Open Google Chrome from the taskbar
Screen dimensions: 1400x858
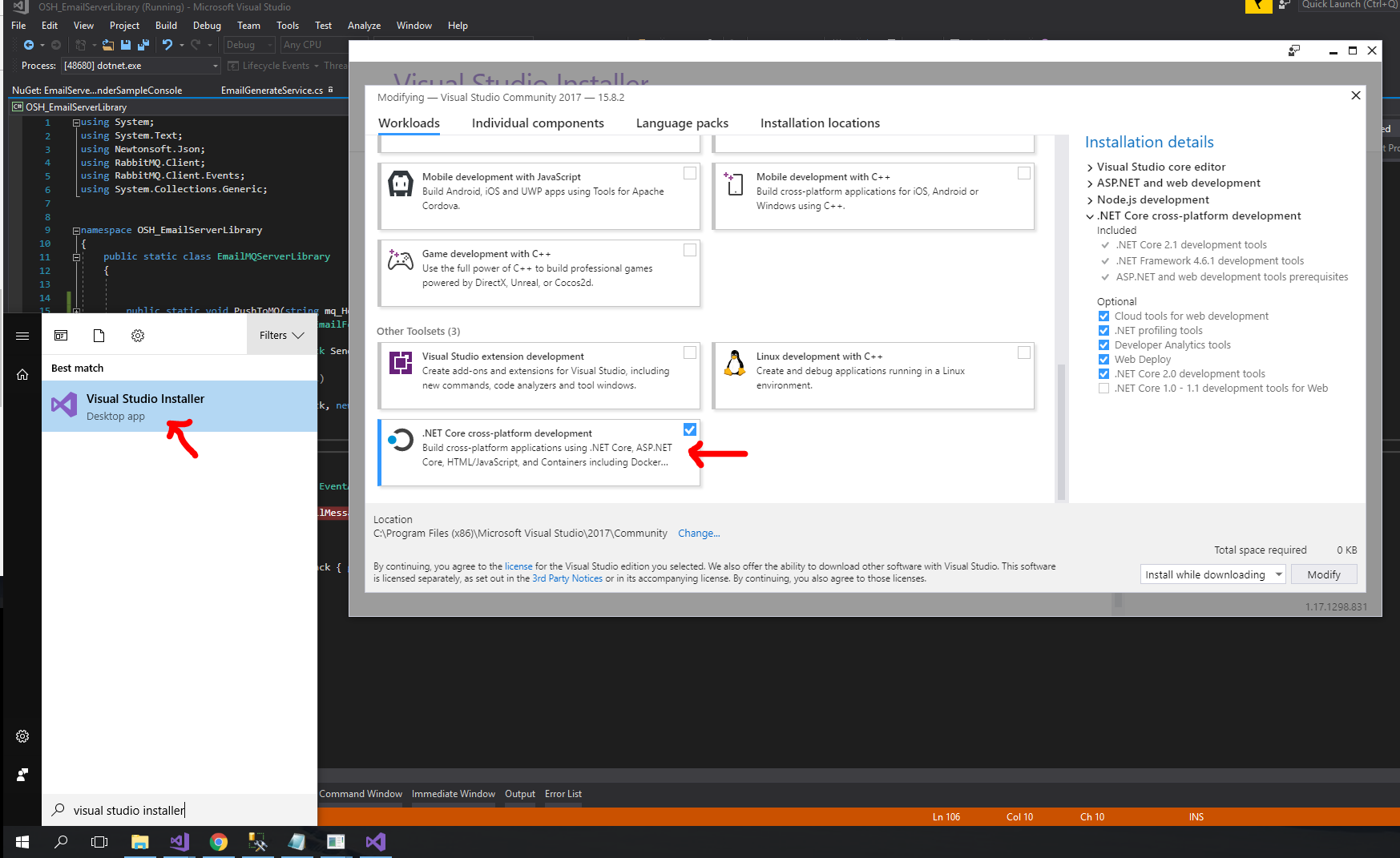pyautogui.click(x=219, y=842)
